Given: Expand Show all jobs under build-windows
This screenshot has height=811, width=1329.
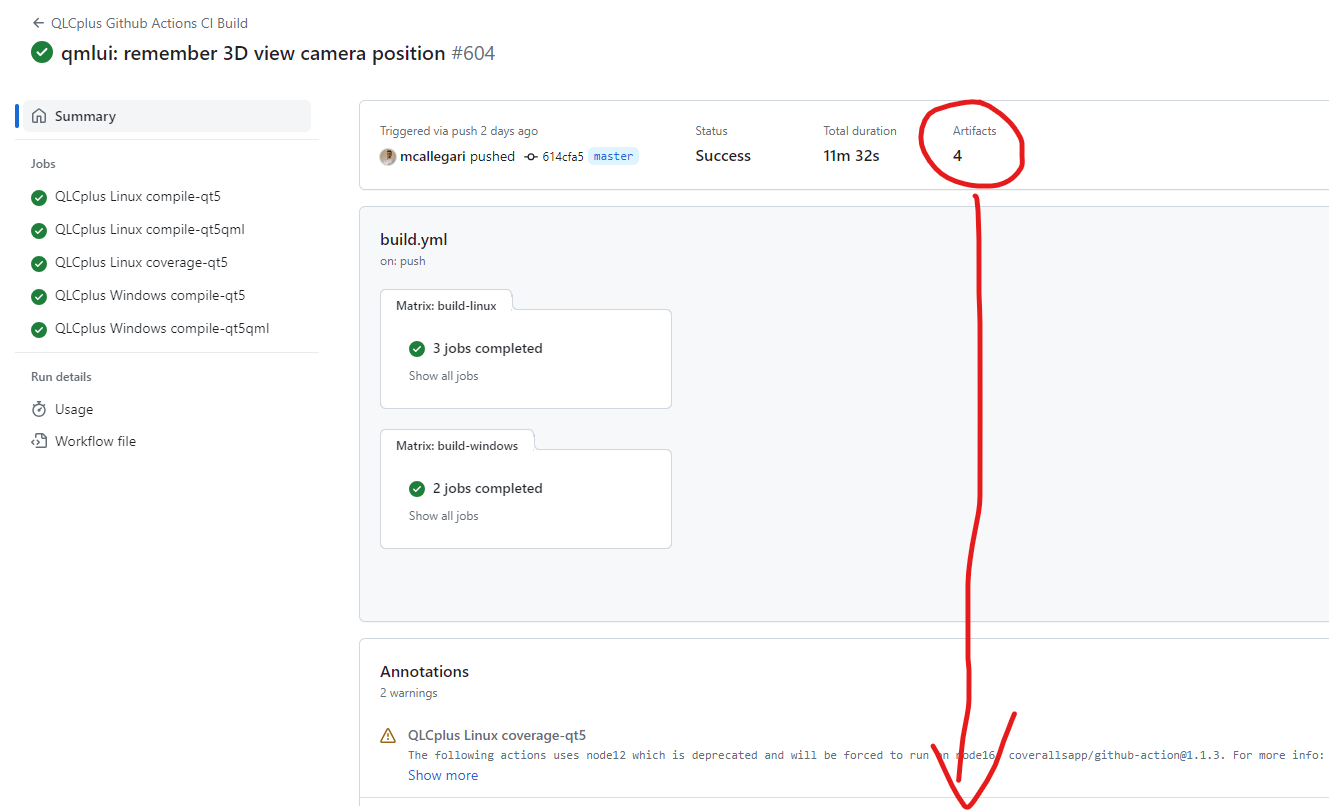Looking at the screenshot, I should coord(443,516).
